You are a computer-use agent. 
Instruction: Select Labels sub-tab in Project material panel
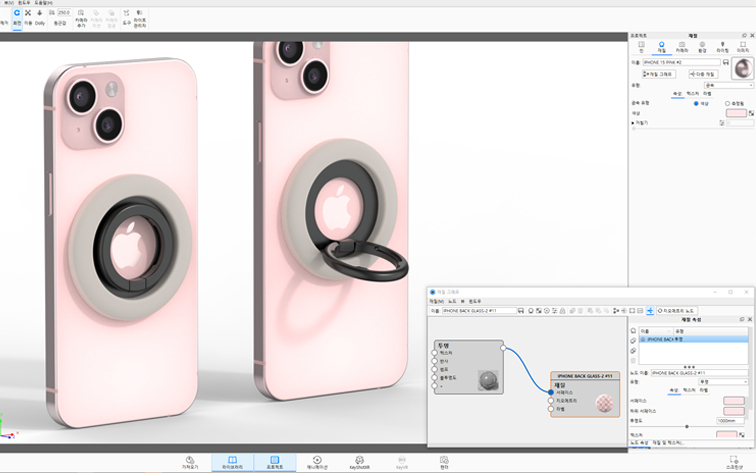707,94
